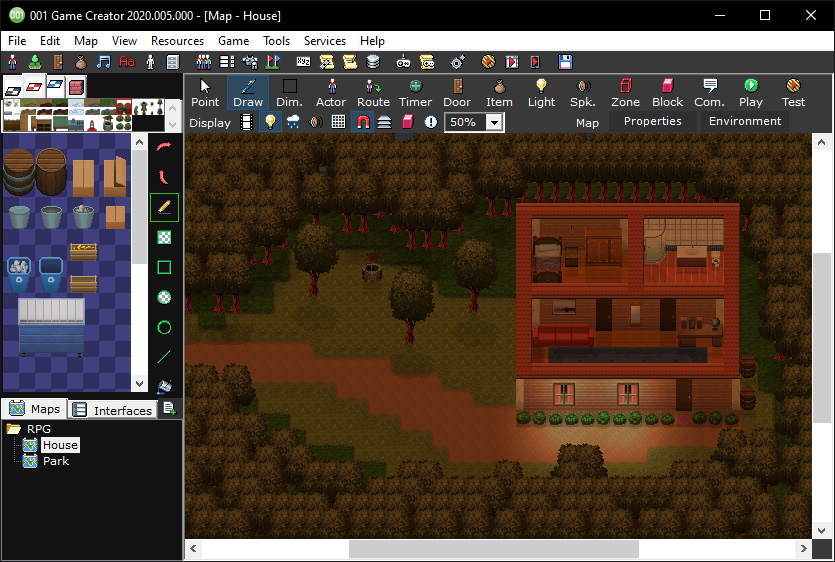
Task: Select the Light tool
Action: pos(541,93)
